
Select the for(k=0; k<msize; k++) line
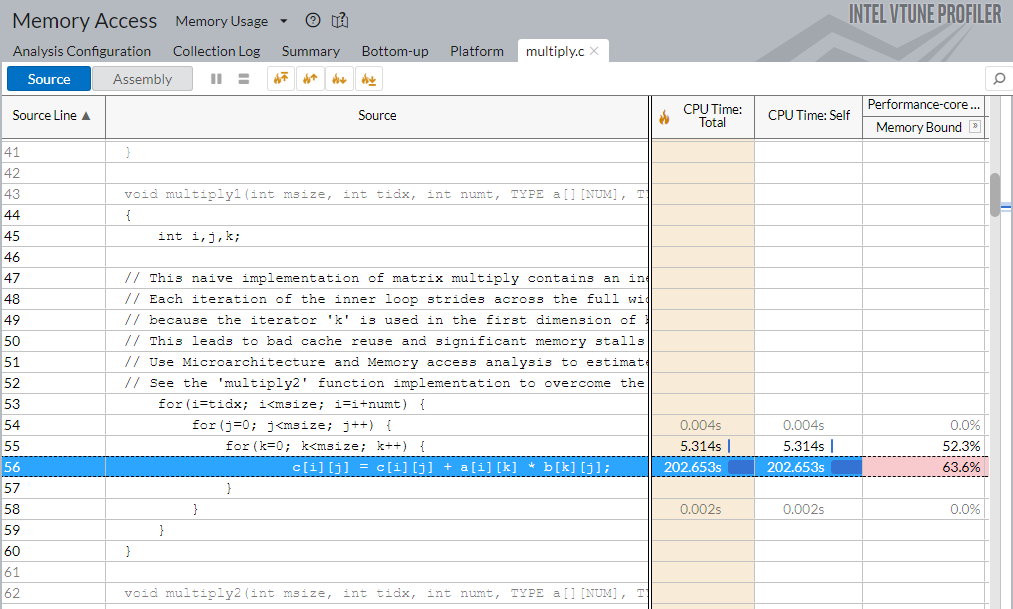click(x=326, y=446)
